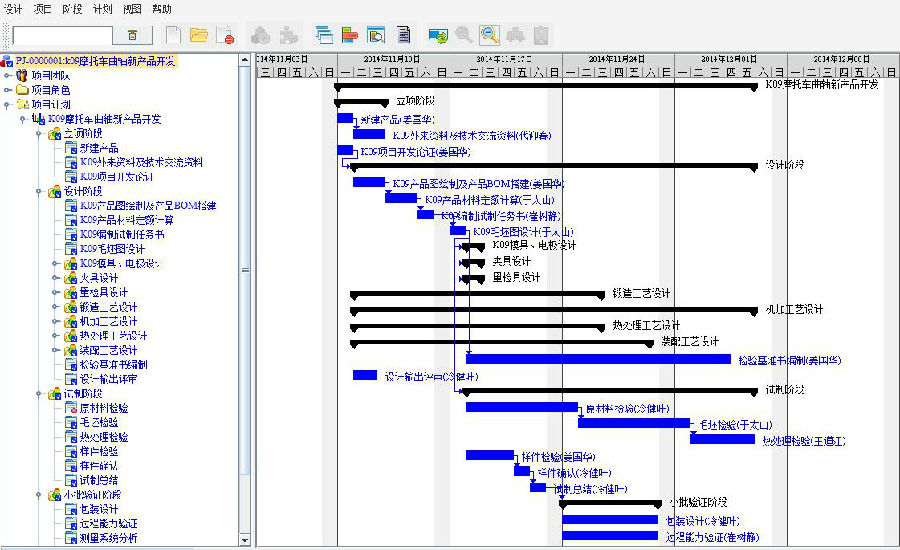
Task: Click the refresh screen icon with green arrows
Action: (439, 36)
